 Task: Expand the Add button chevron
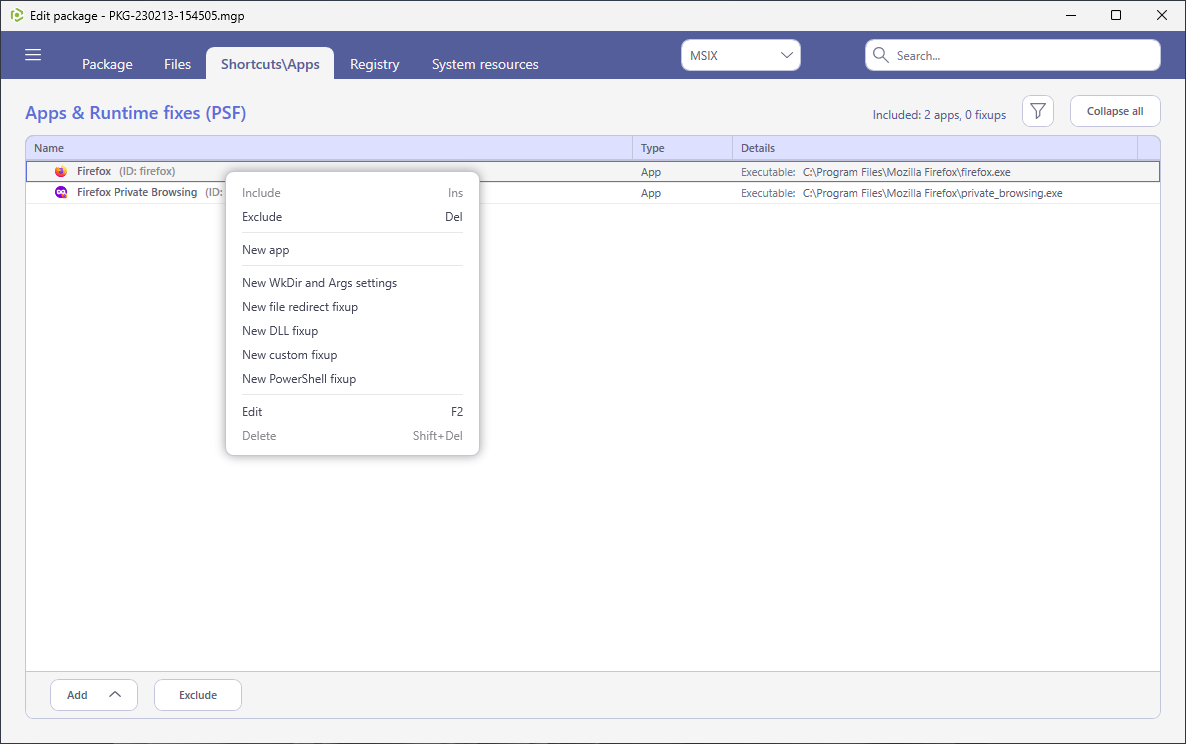115,694
